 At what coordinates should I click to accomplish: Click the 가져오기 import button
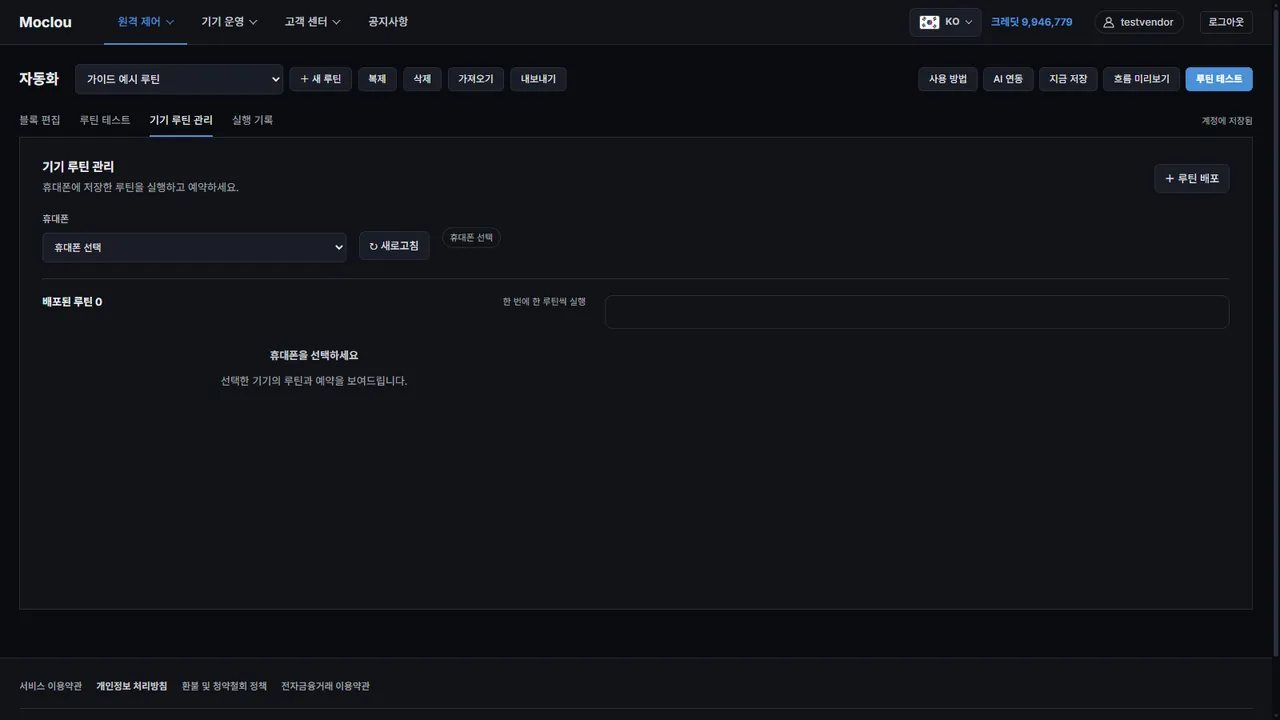coord(476,79)
